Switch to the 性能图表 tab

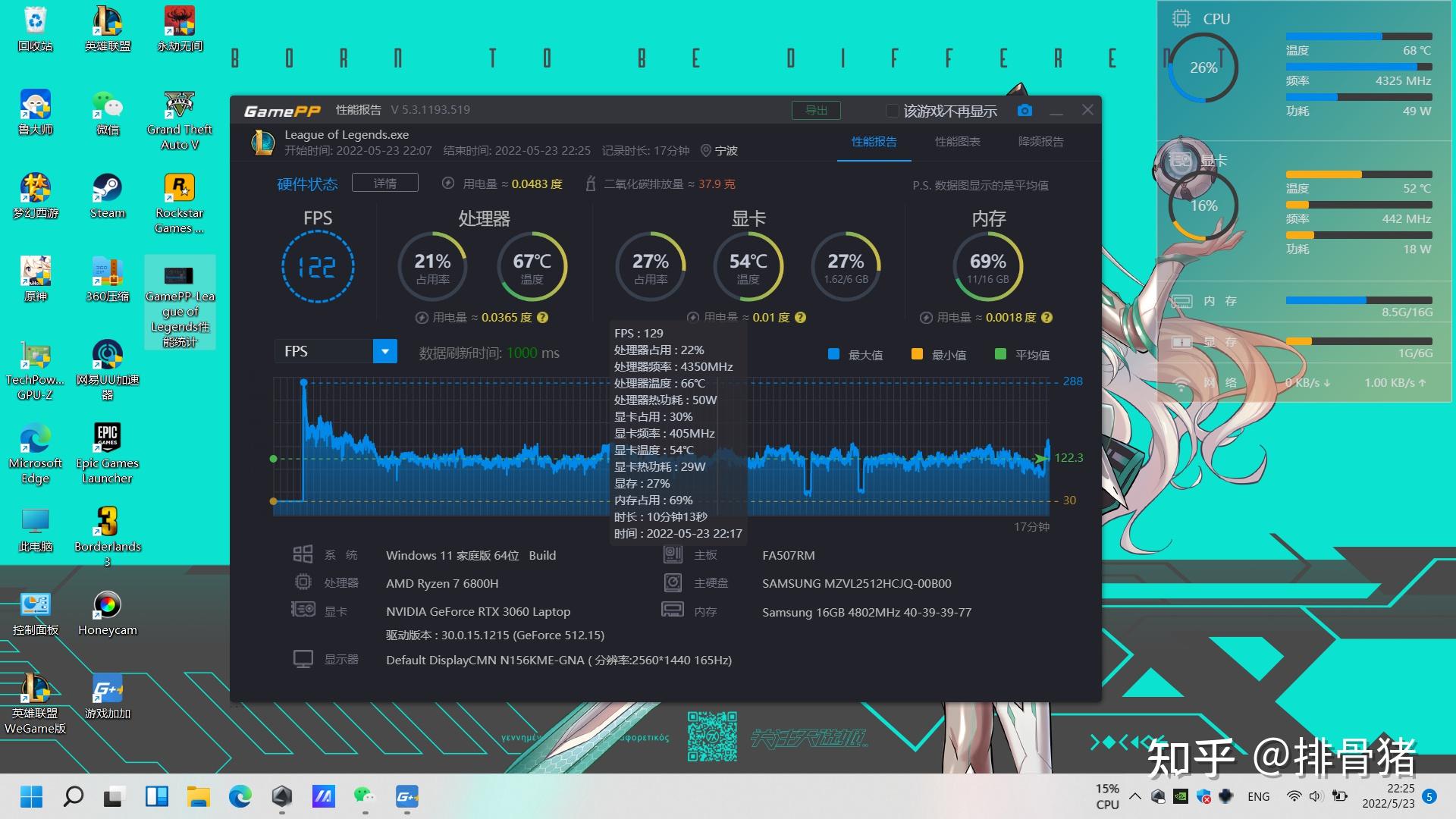(x=957, y=142)
